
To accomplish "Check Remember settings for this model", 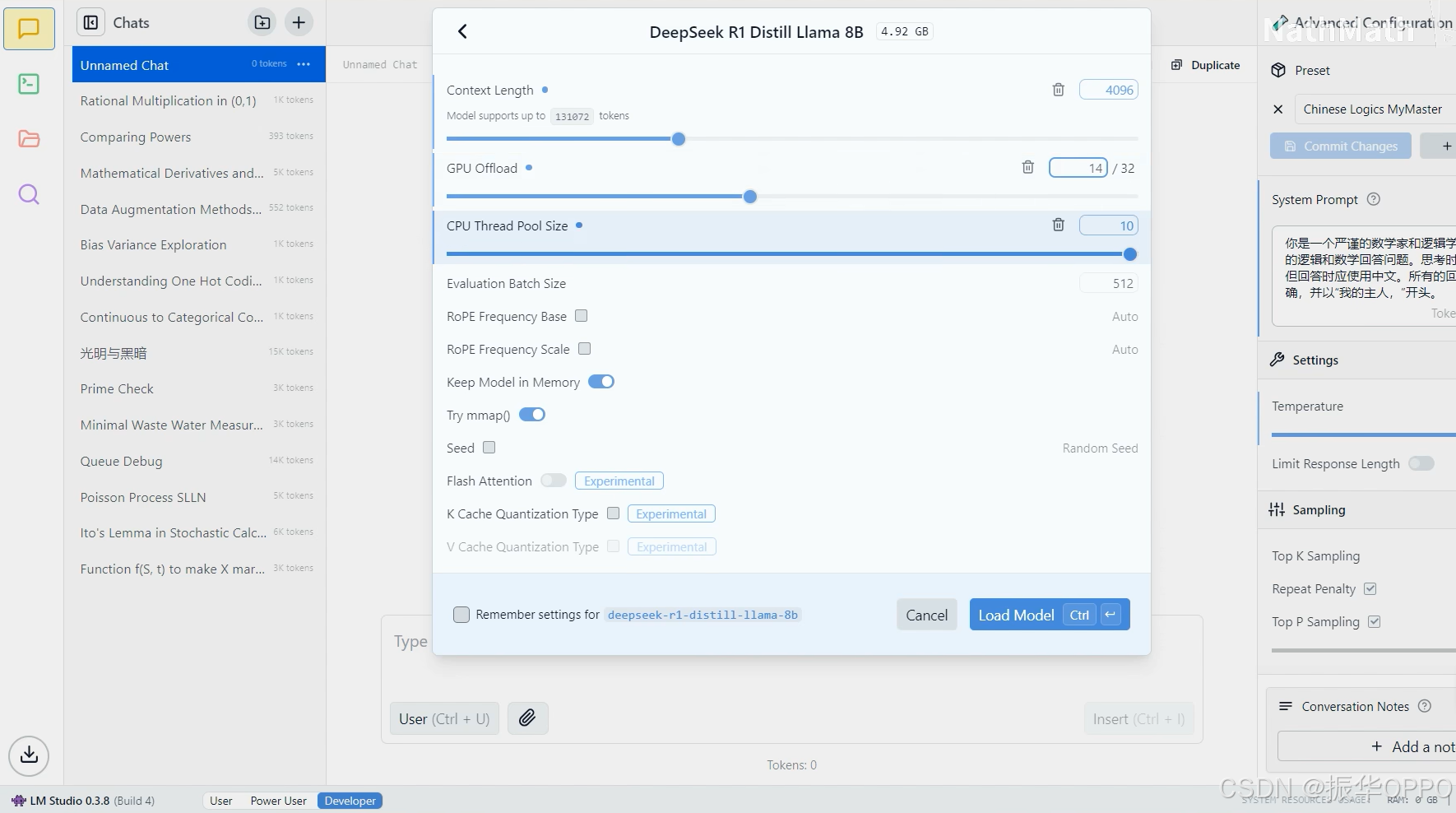I will click(461, 615).
